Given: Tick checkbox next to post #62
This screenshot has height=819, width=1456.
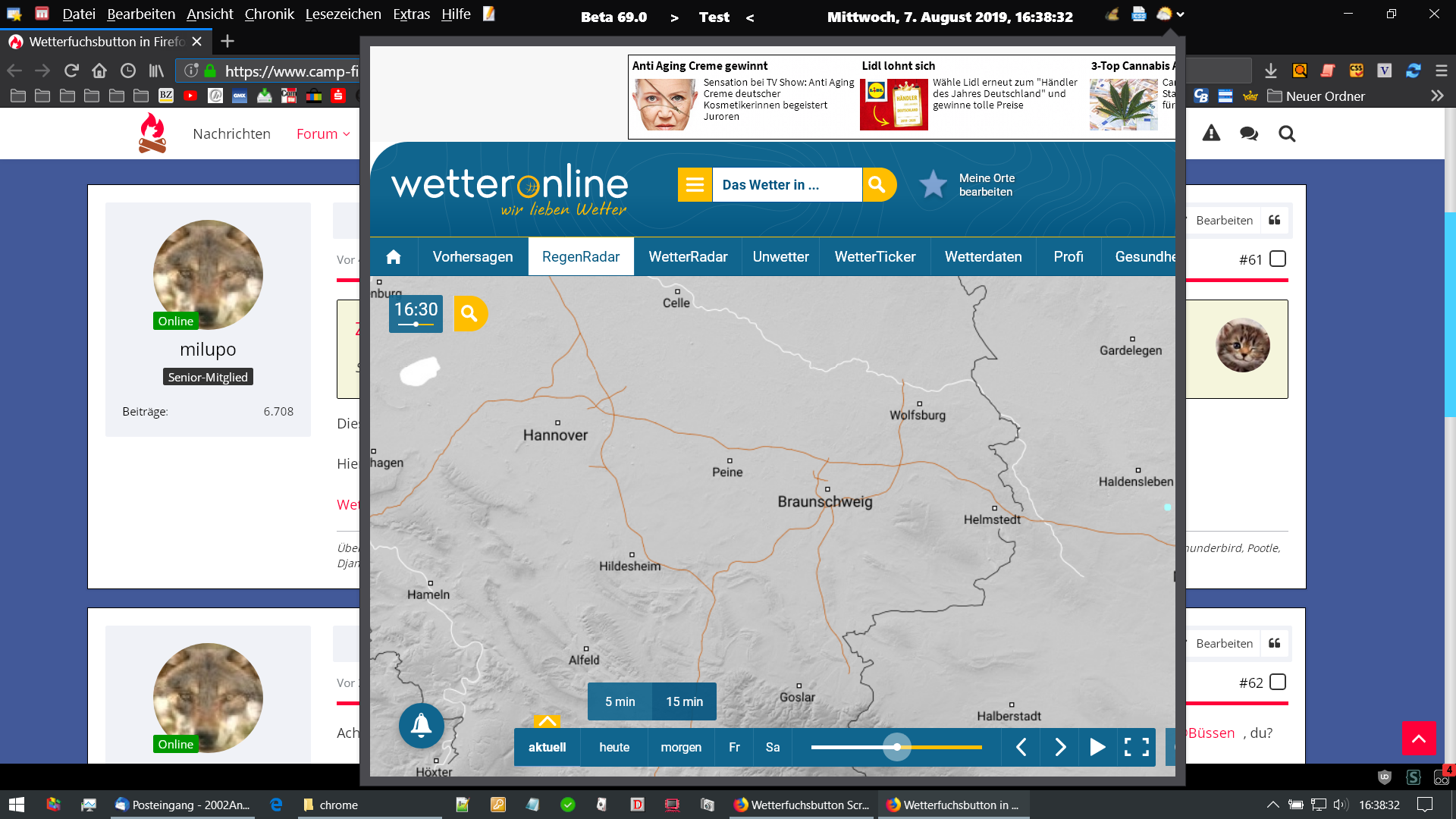Looking at the screenshot, I should 1278,682.
